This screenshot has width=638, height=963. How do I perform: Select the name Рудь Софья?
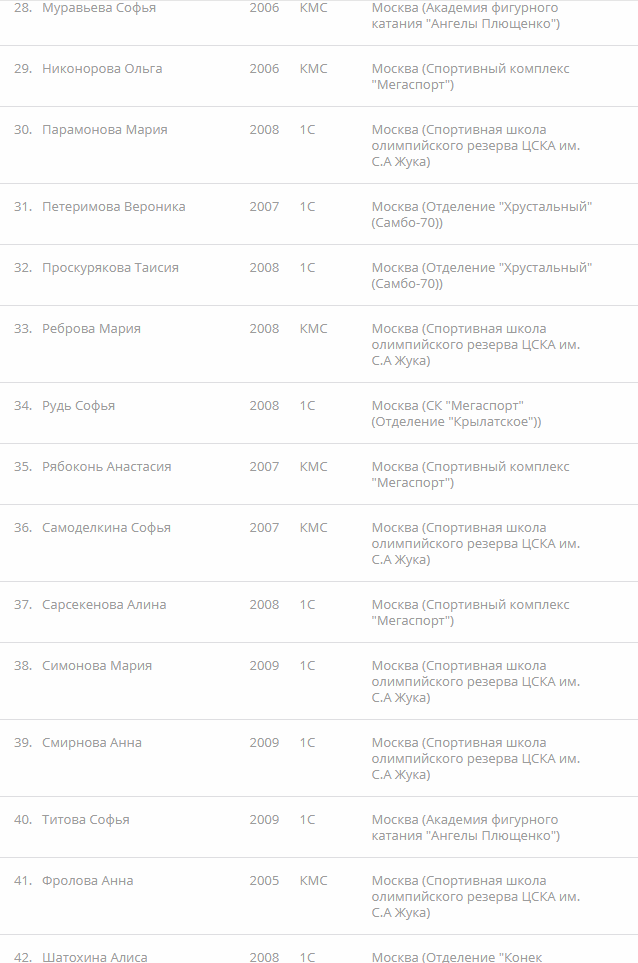pyautogui.click(x=79, y=406)
